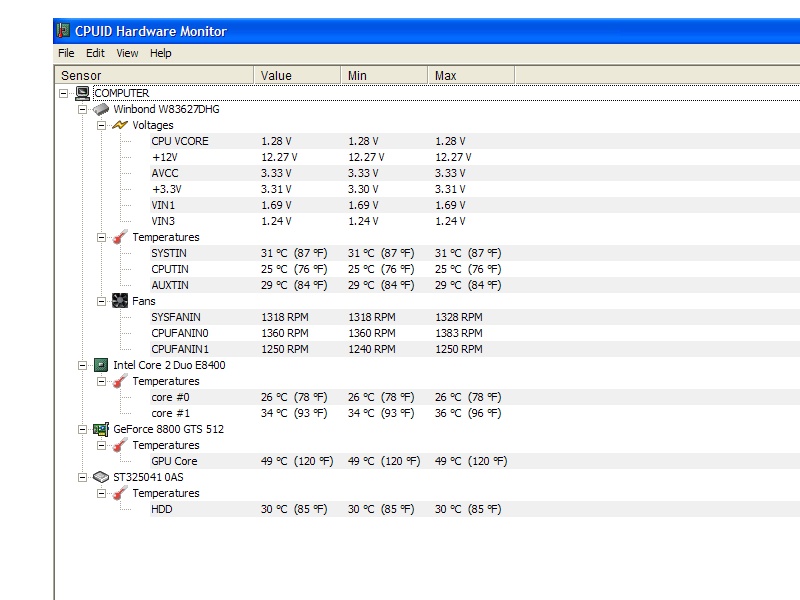The width and height of the screenshot is (800, 600).
Task: Click the Intel Core 2 Duo E8400 label
Action: (x=169, y=365)
